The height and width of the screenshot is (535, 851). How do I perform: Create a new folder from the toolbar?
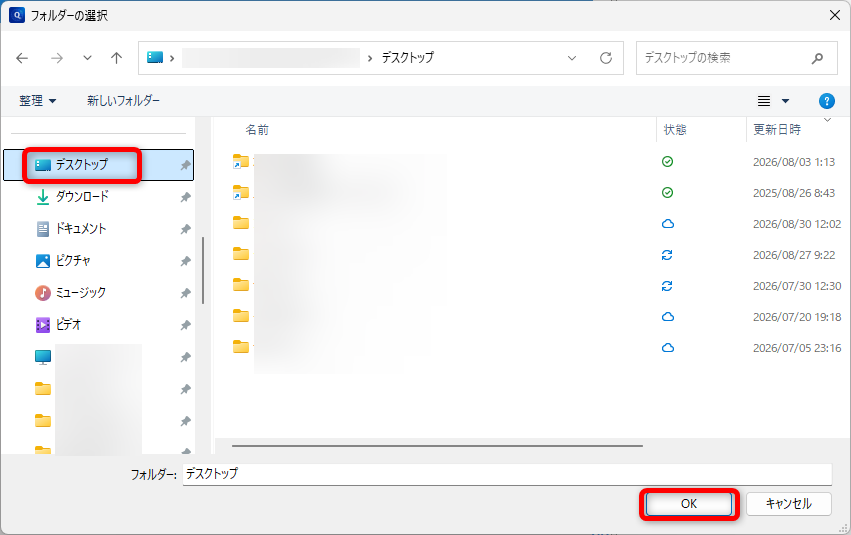123,101
